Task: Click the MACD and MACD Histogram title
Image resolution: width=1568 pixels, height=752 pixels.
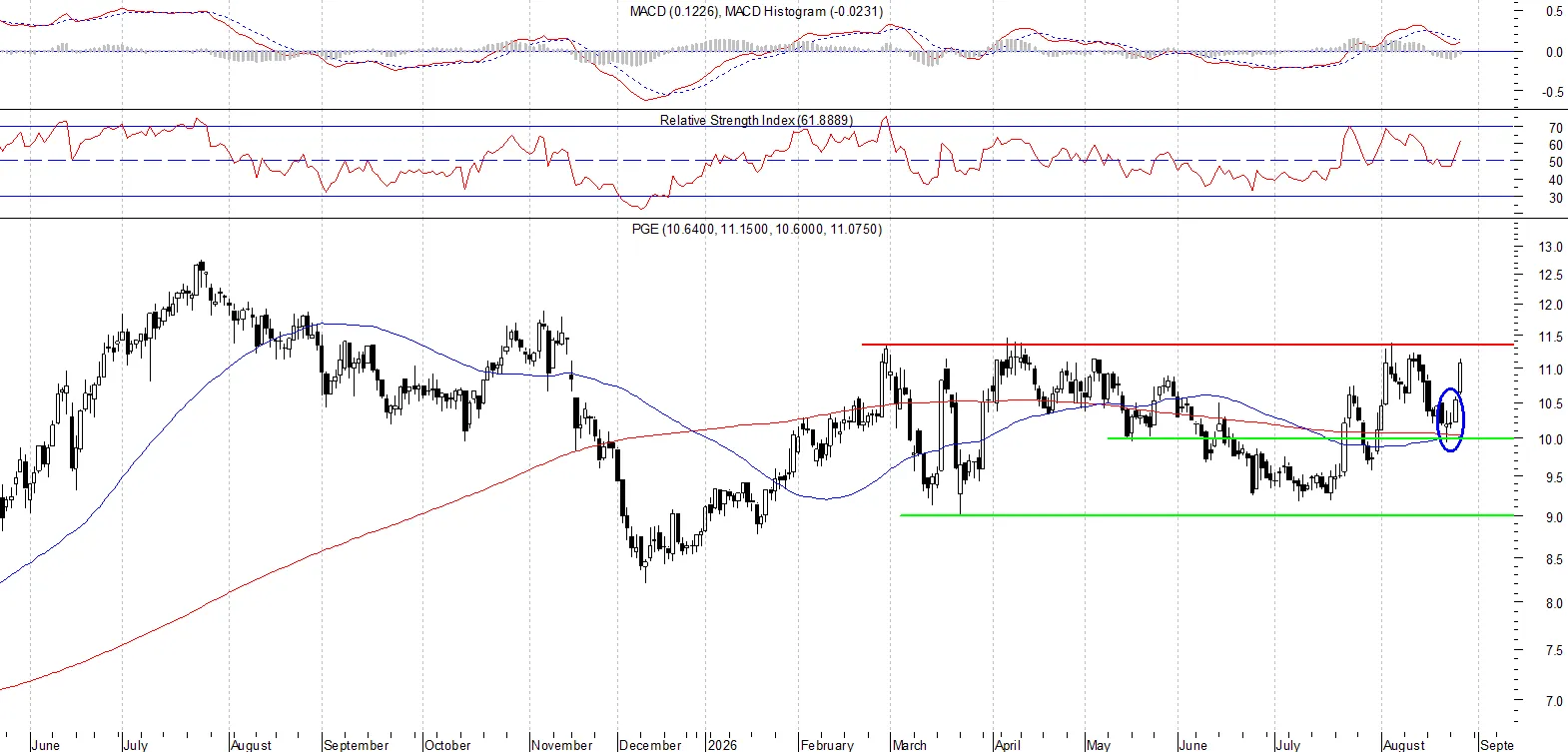Action: coord(756,11)
